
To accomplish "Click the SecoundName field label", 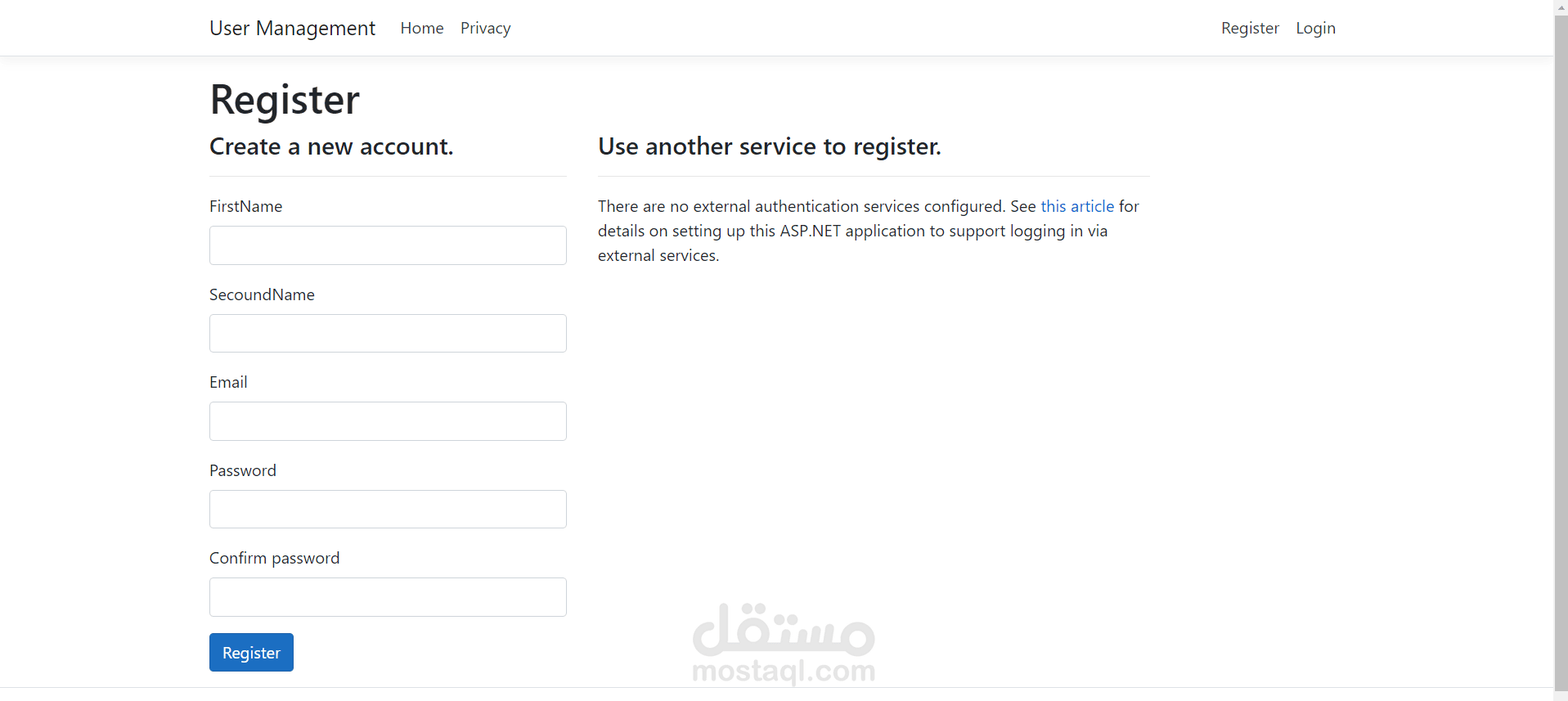I will (x=262, y=294).
